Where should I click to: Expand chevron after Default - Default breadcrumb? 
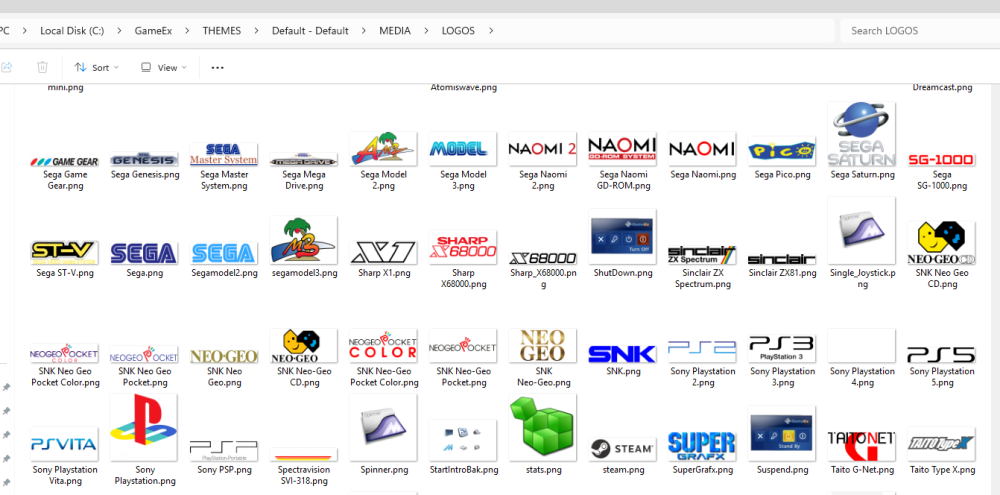pos(364,31)
